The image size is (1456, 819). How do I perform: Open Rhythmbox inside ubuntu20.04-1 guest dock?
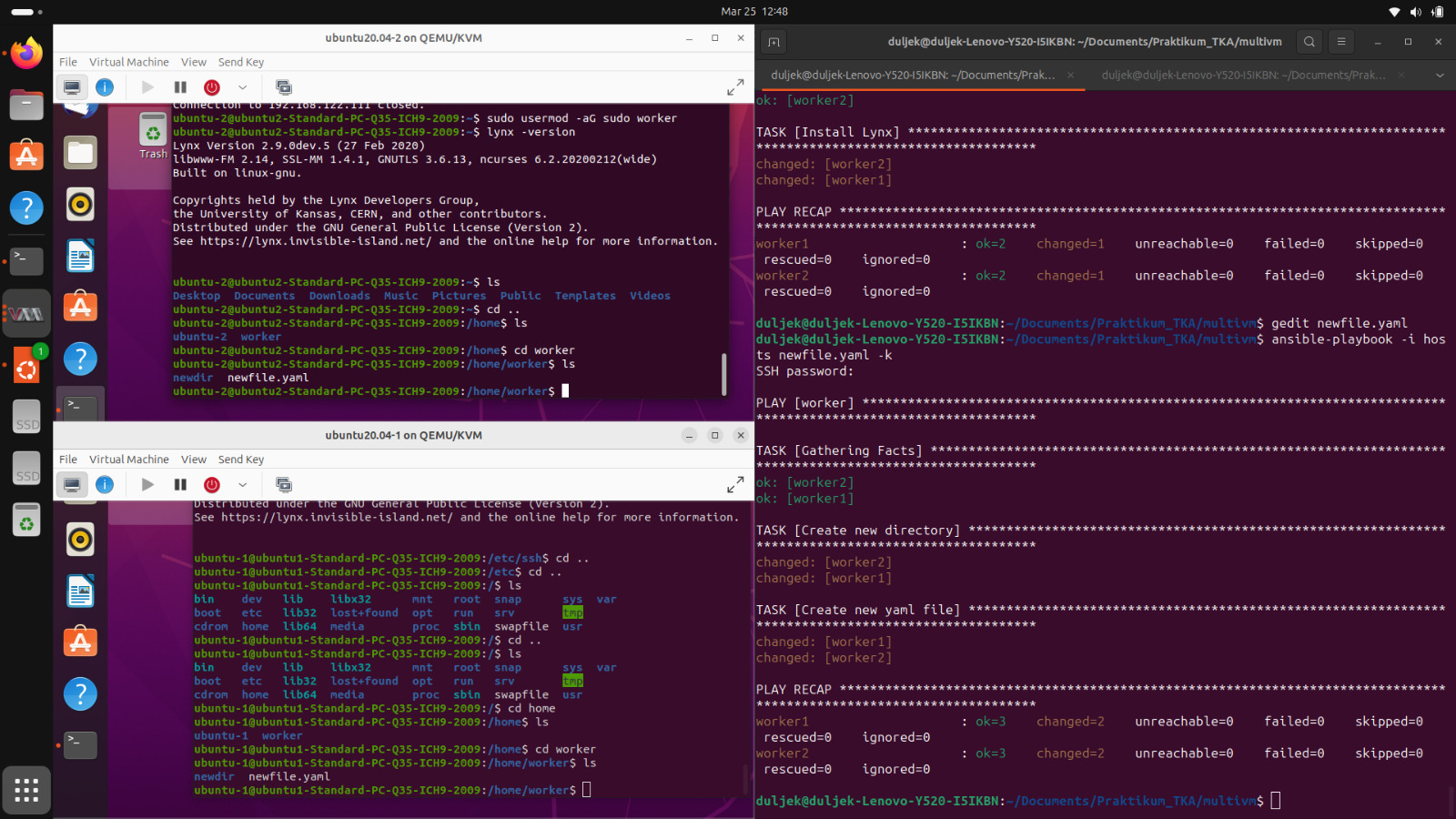[x=80, y=540]
